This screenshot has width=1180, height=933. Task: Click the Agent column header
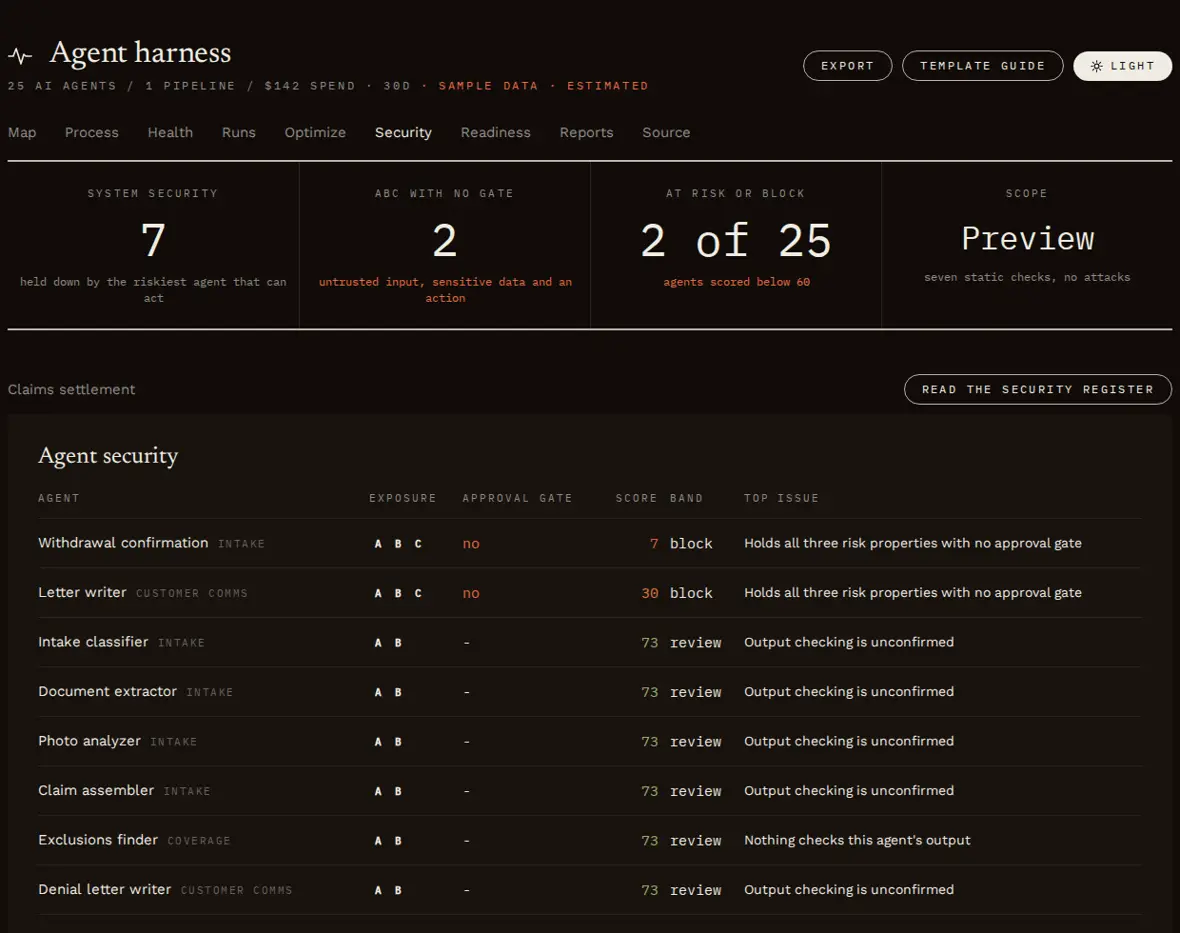pyautogui.click(x=59, y=498)
